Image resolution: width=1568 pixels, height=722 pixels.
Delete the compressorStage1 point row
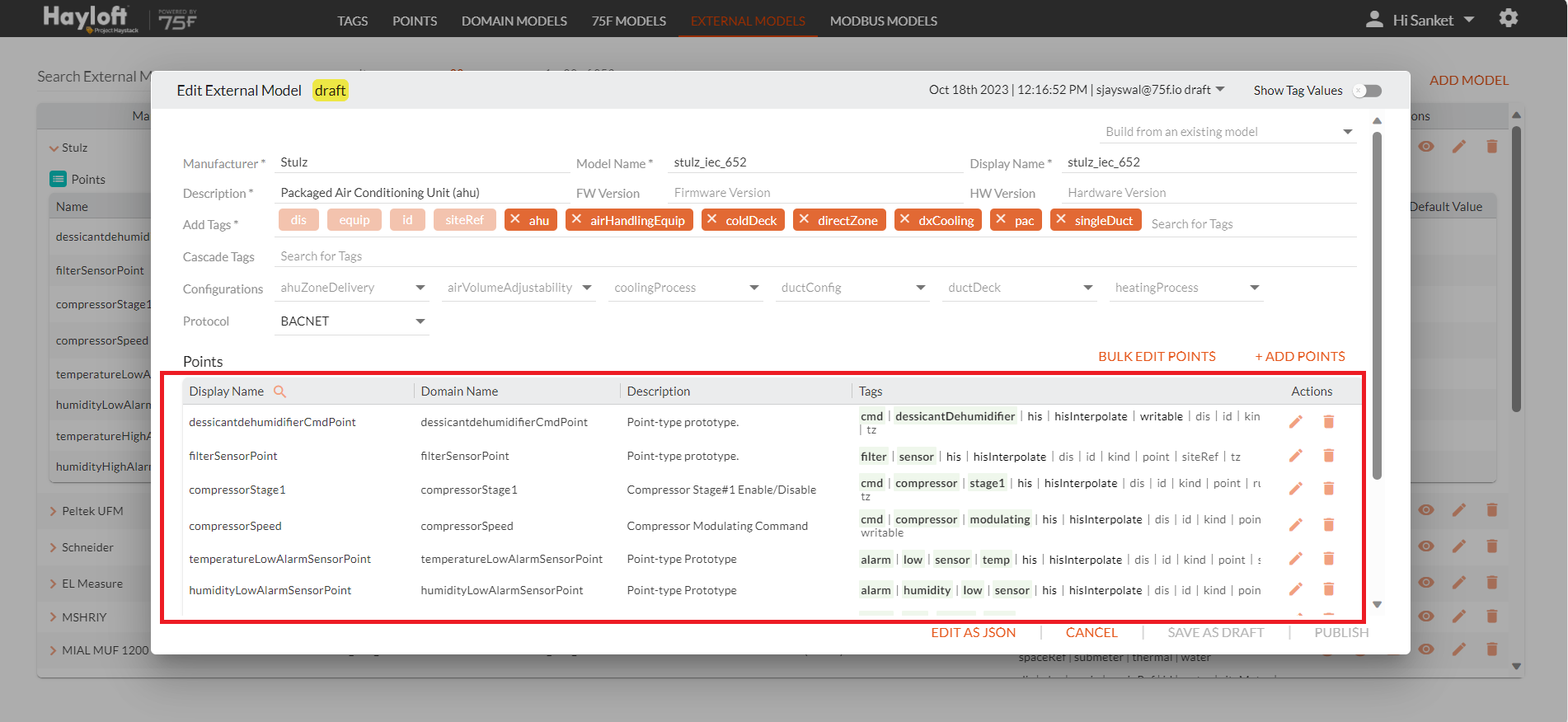[1329, 489]
